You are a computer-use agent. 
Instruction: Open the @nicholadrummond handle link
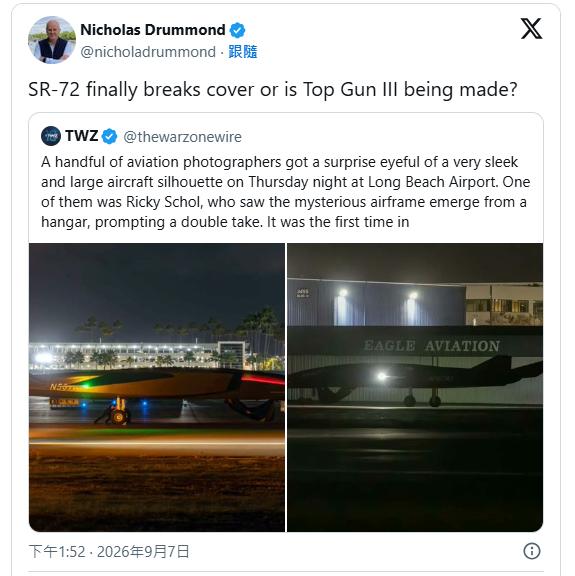point(148,52)
